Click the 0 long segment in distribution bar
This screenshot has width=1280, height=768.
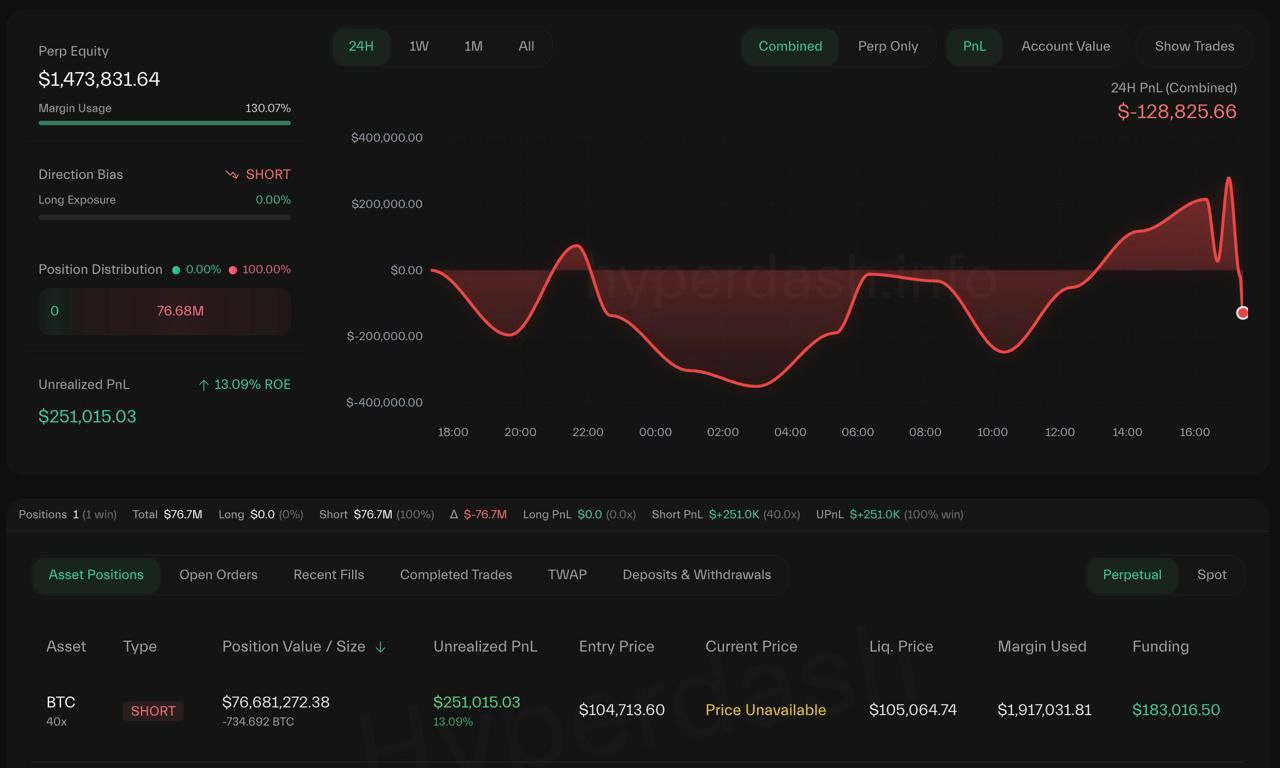click(54, 311)
